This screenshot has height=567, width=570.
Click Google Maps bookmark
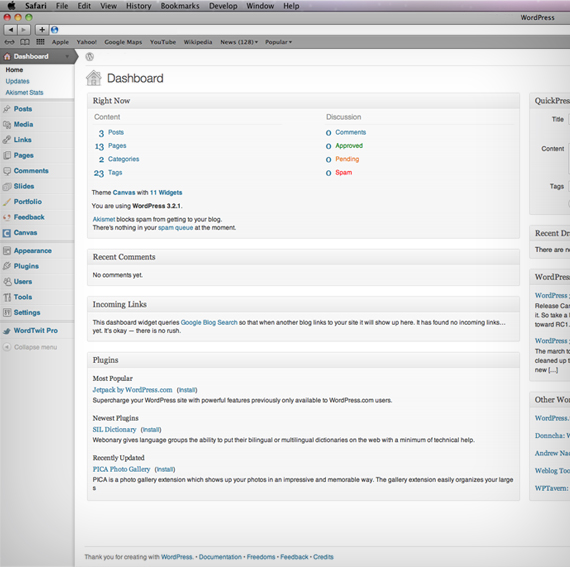[123, 42]
